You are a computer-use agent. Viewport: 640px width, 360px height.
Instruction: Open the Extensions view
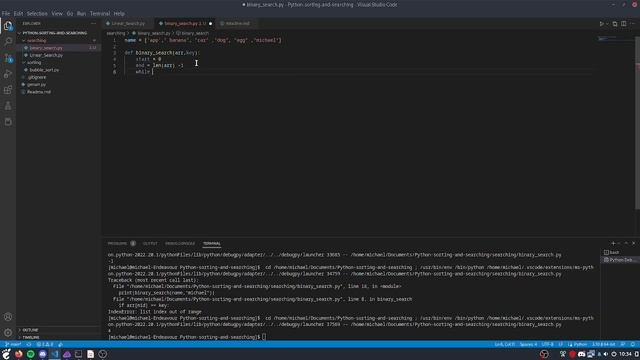click(8, 90)
